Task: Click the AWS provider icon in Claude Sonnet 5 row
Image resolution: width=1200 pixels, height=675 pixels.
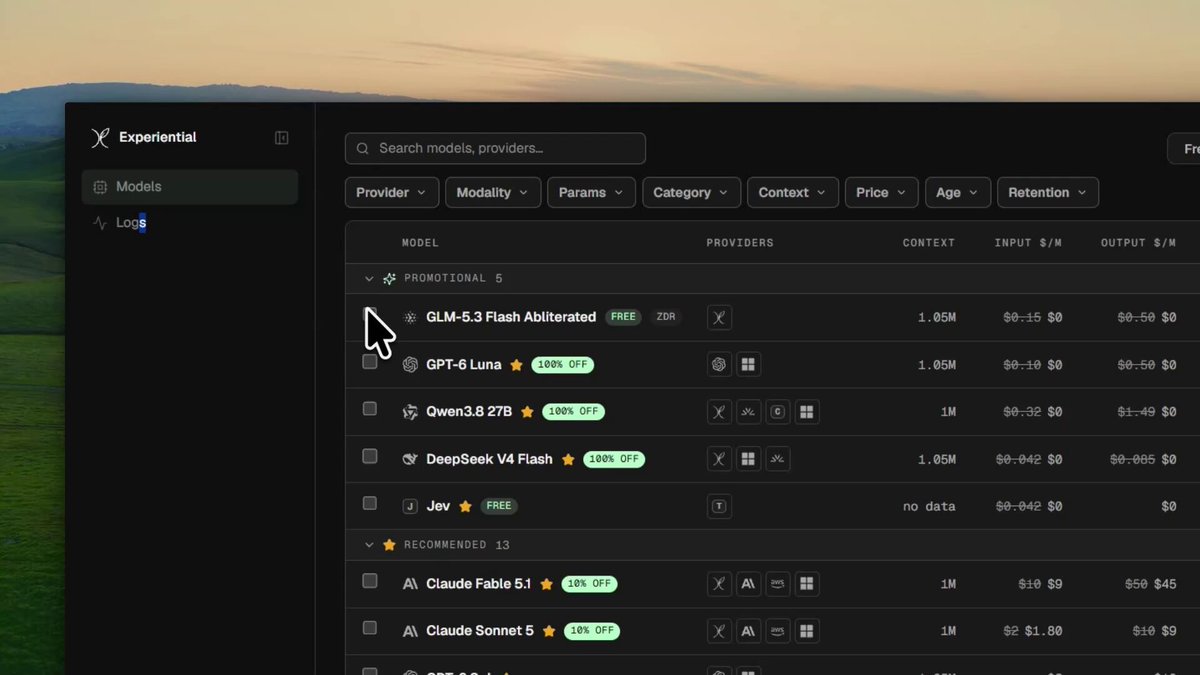Action: coord(778,631)
